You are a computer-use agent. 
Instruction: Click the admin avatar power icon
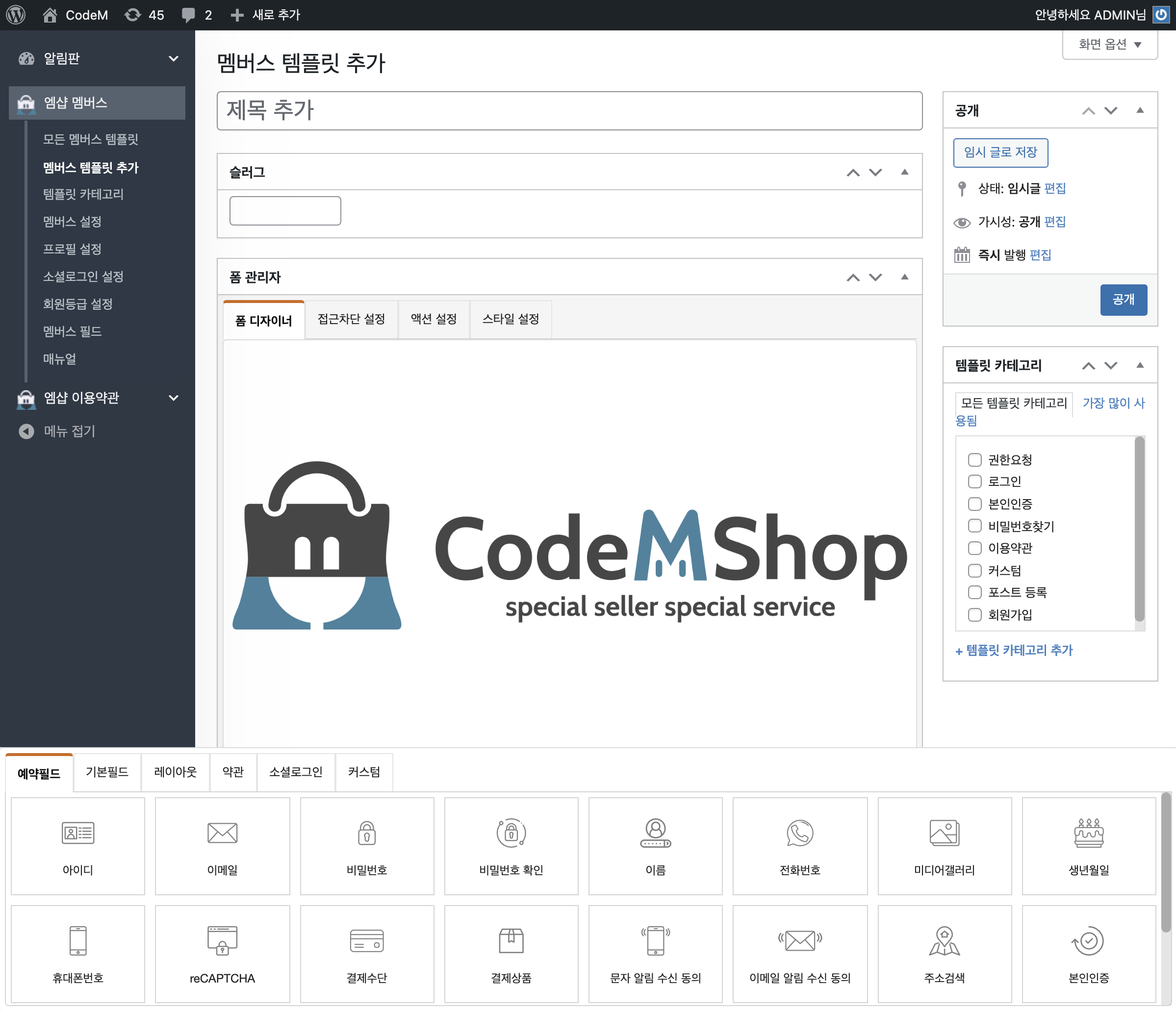pos(1161,15)
